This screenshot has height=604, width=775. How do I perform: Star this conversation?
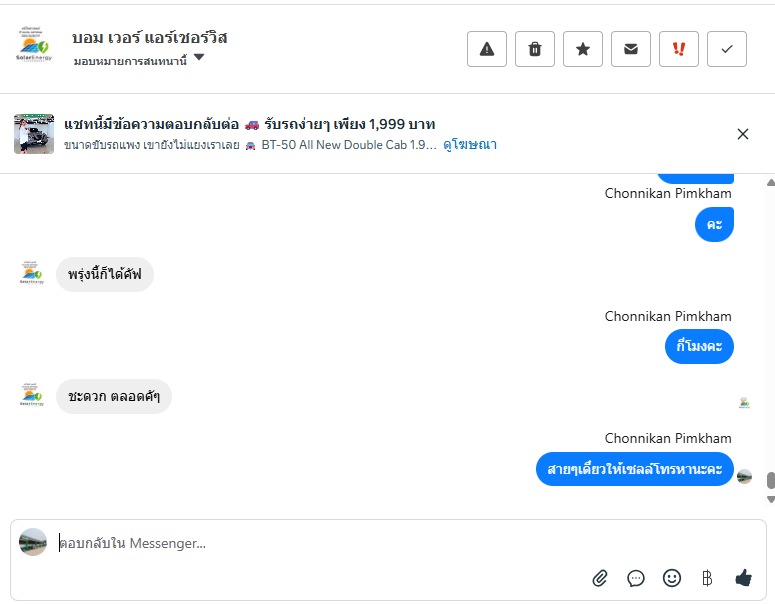coord(583,49)
